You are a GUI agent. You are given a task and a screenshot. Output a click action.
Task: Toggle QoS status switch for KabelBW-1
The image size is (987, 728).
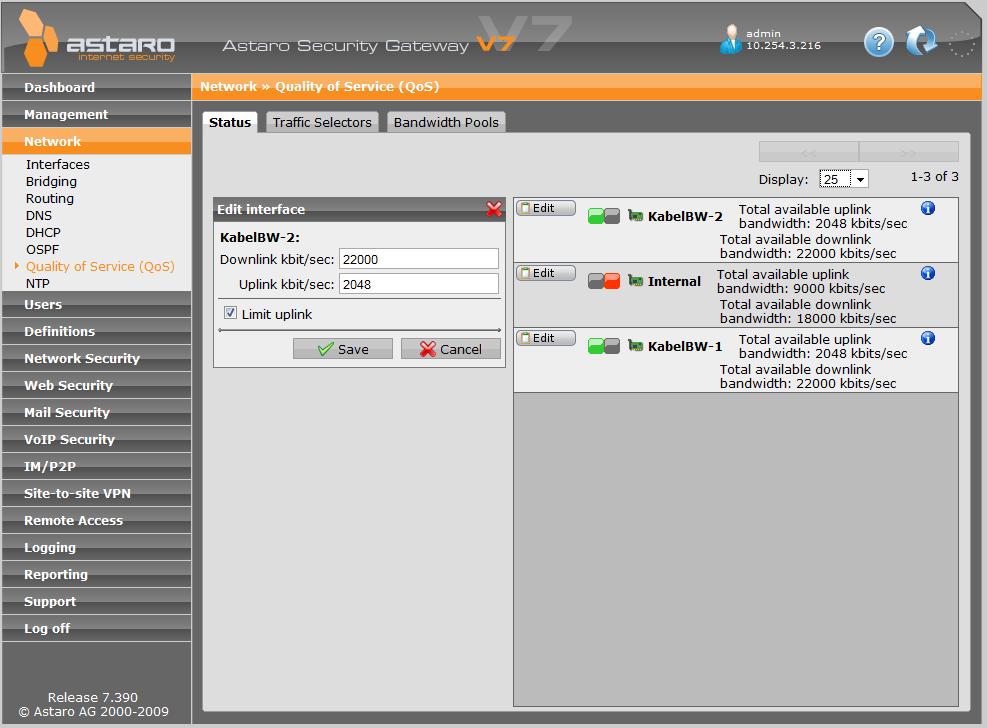pyautogui.click(x=604, y=346)
